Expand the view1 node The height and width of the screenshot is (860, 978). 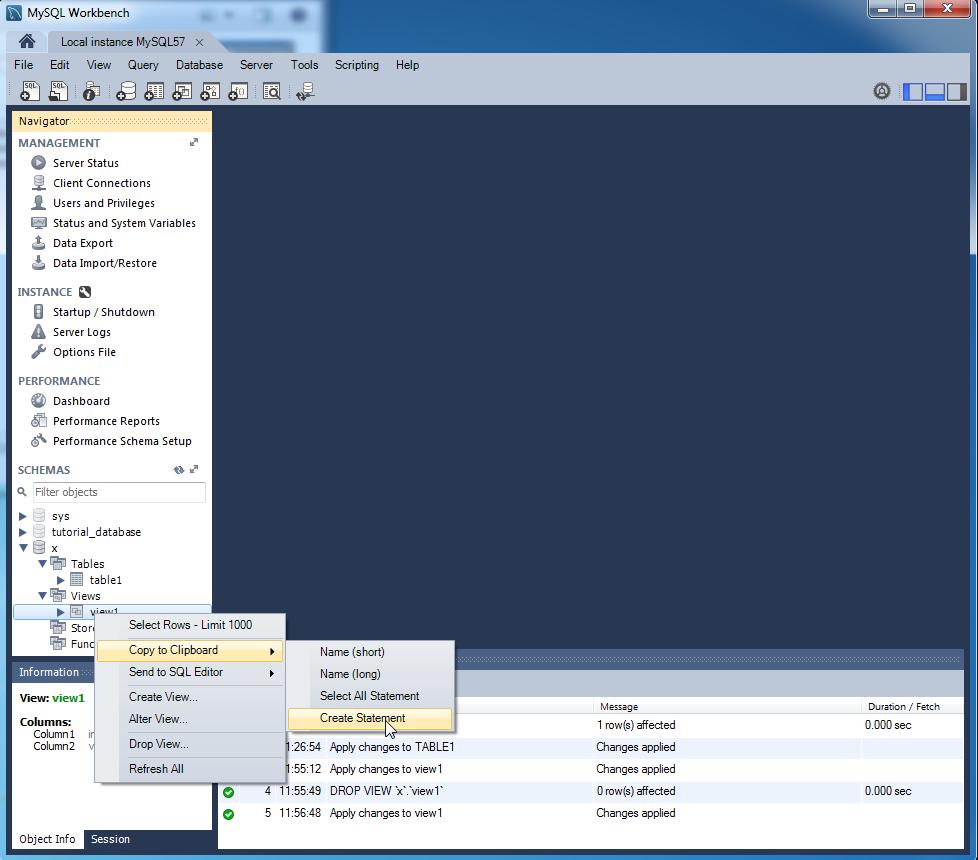click(61, 612)
